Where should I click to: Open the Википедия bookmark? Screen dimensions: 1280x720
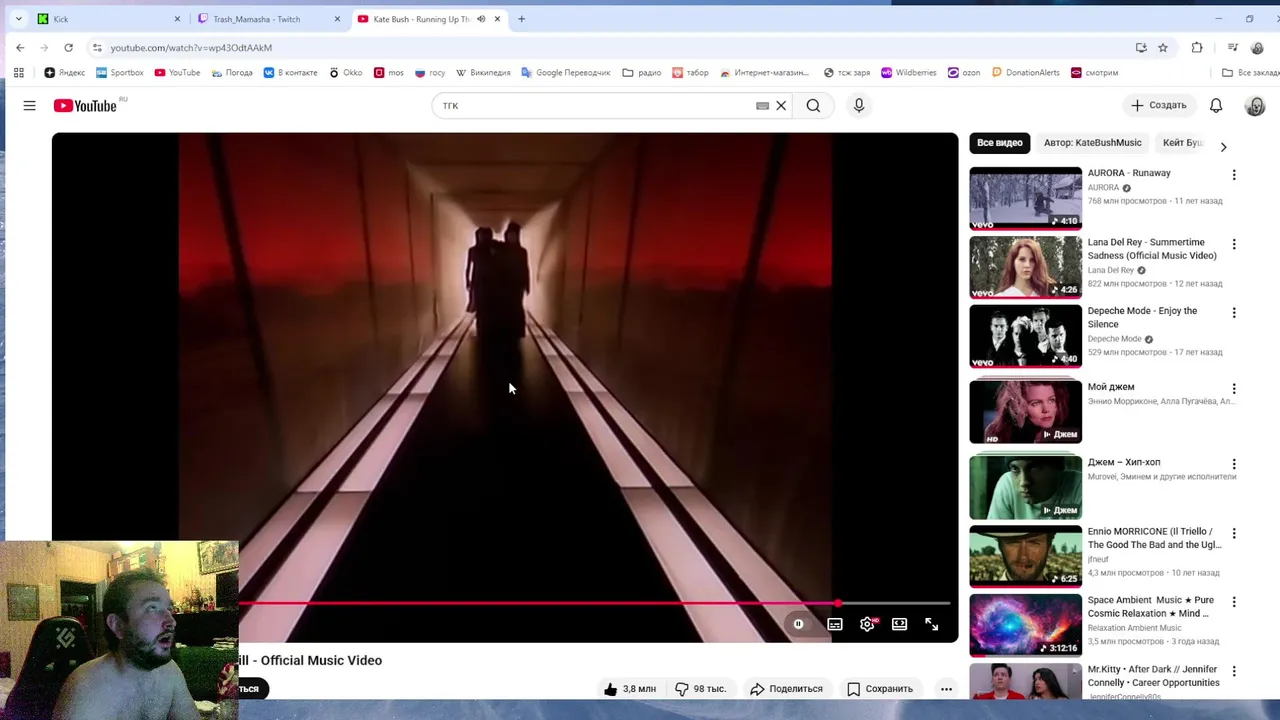pos(482,72)
